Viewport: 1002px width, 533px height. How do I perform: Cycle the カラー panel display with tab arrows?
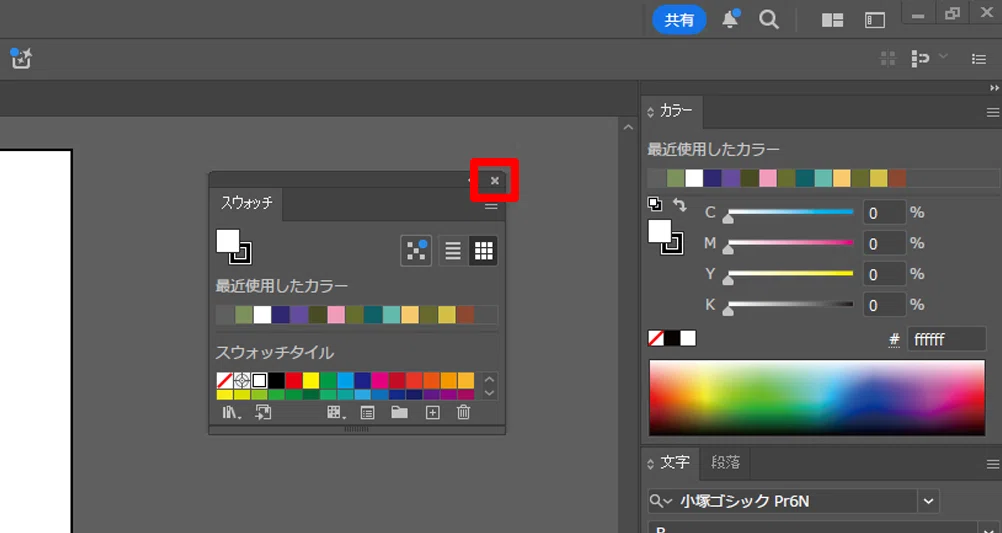click(x=651, y=112)
